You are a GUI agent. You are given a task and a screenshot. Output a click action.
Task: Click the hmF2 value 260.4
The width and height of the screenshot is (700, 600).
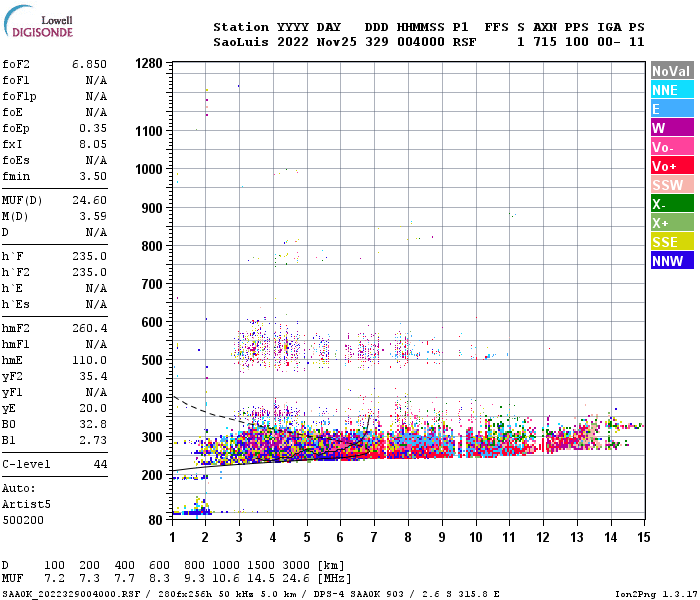(x=89, y=329)
